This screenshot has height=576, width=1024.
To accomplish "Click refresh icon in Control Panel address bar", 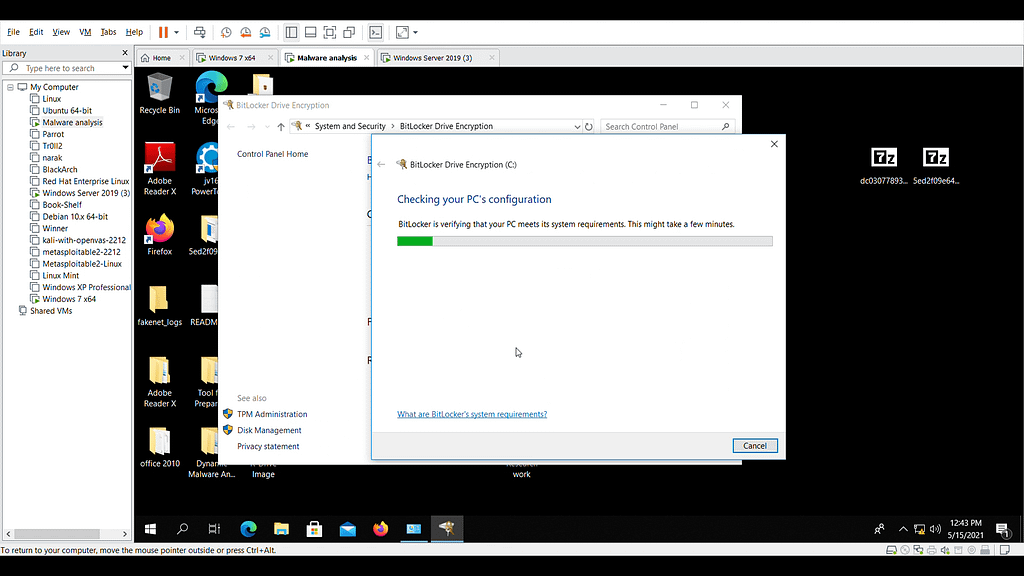I will [x=588, y=127].
